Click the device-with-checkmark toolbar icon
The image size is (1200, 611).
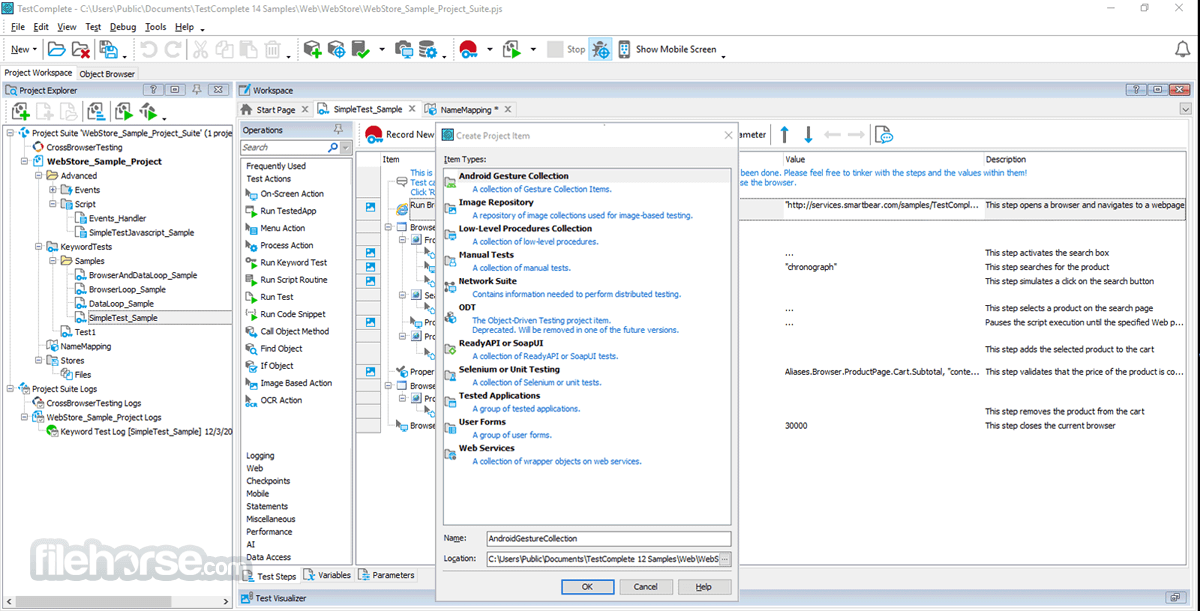point(361,49)
